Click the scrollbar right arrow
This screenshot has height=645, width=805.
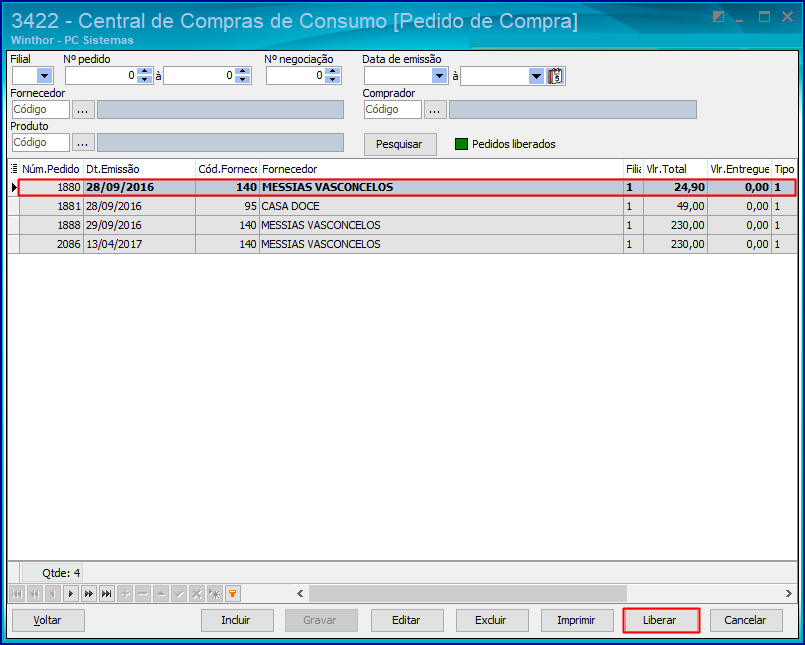789,594
